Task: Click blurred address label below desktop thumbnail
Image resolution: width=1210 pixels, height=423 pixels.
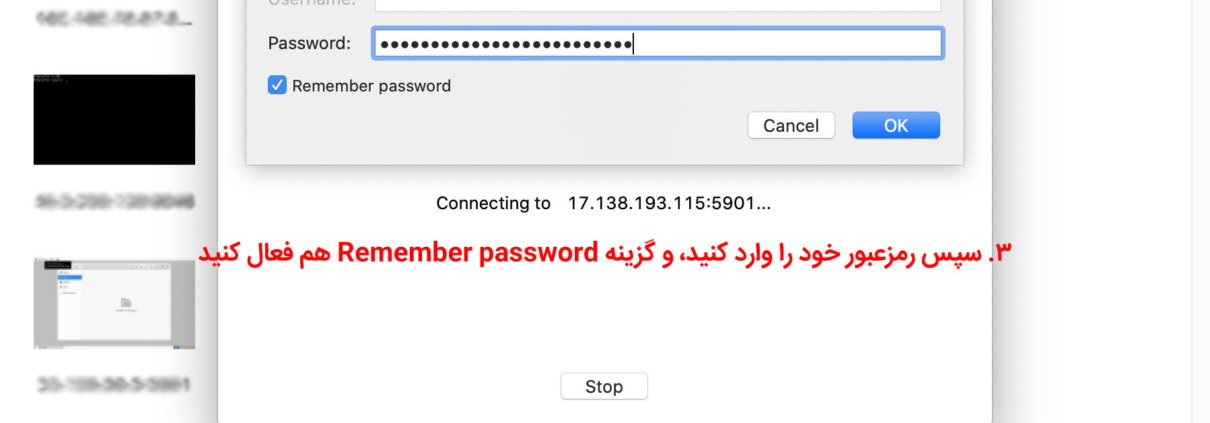Action: 113,384
